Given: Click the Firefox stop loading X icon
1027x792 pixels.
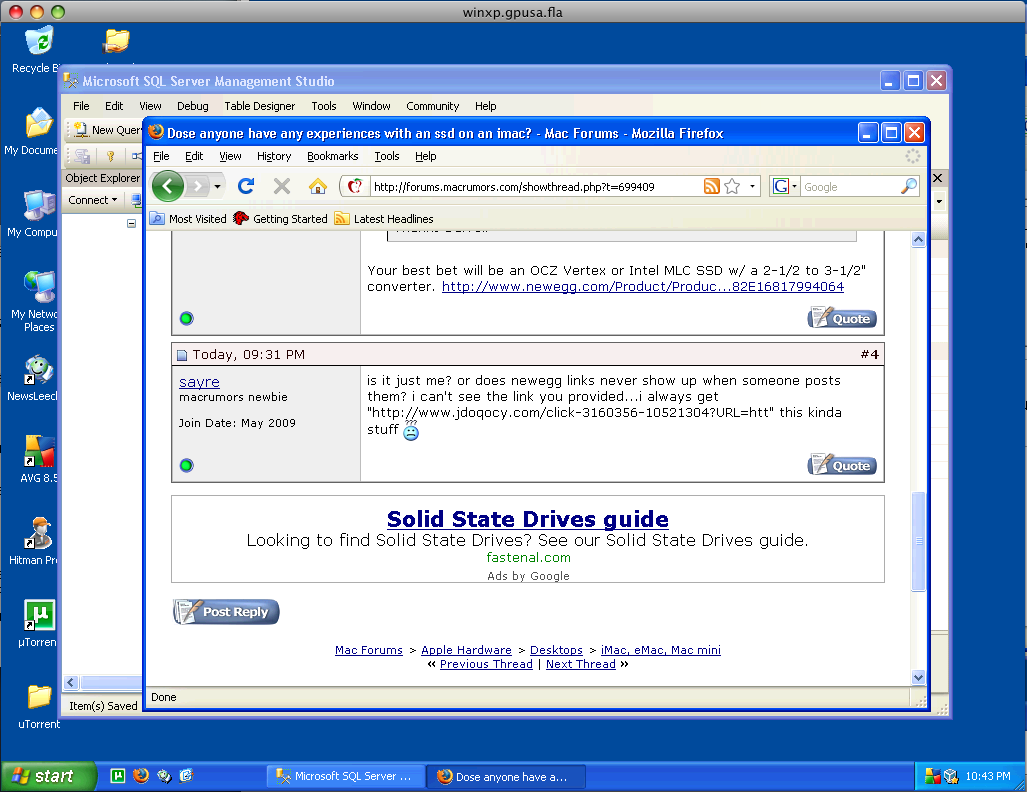Looking at the screenshot, I should tap(282, 187).
